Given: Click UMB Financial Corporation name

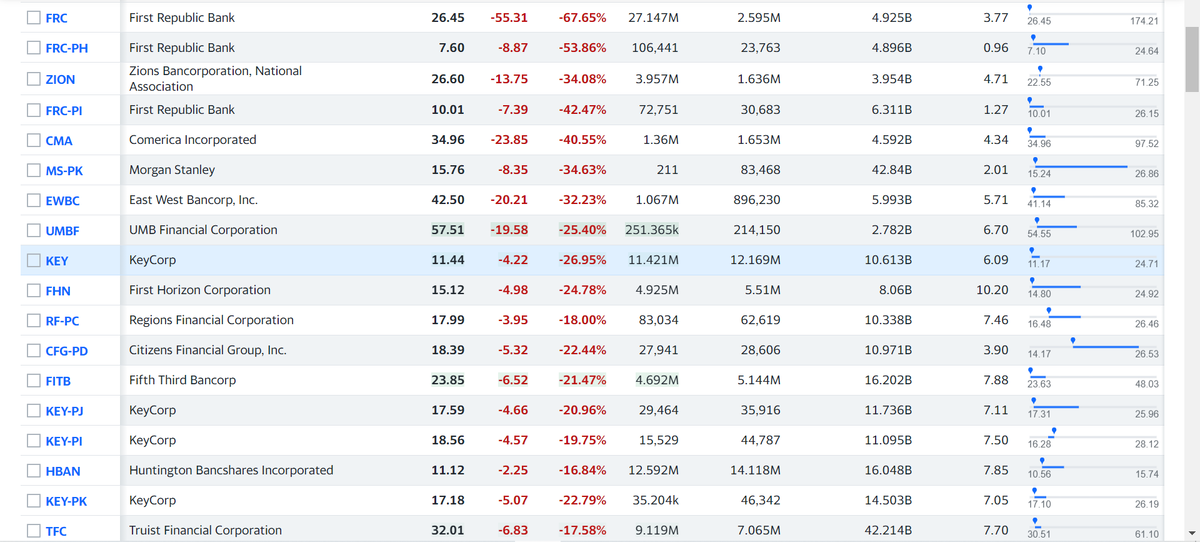Looking at the screenshot, I should [203, 230].
